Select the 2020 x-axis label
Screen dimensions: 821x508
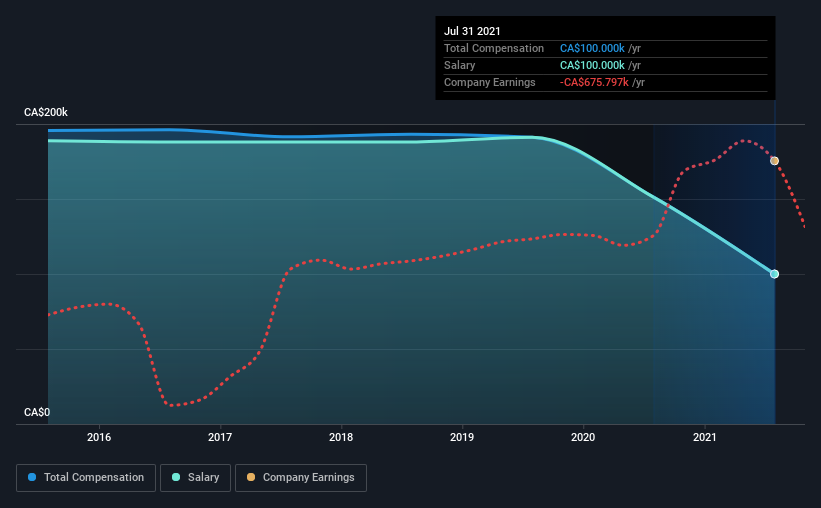(x=583, y=437)
